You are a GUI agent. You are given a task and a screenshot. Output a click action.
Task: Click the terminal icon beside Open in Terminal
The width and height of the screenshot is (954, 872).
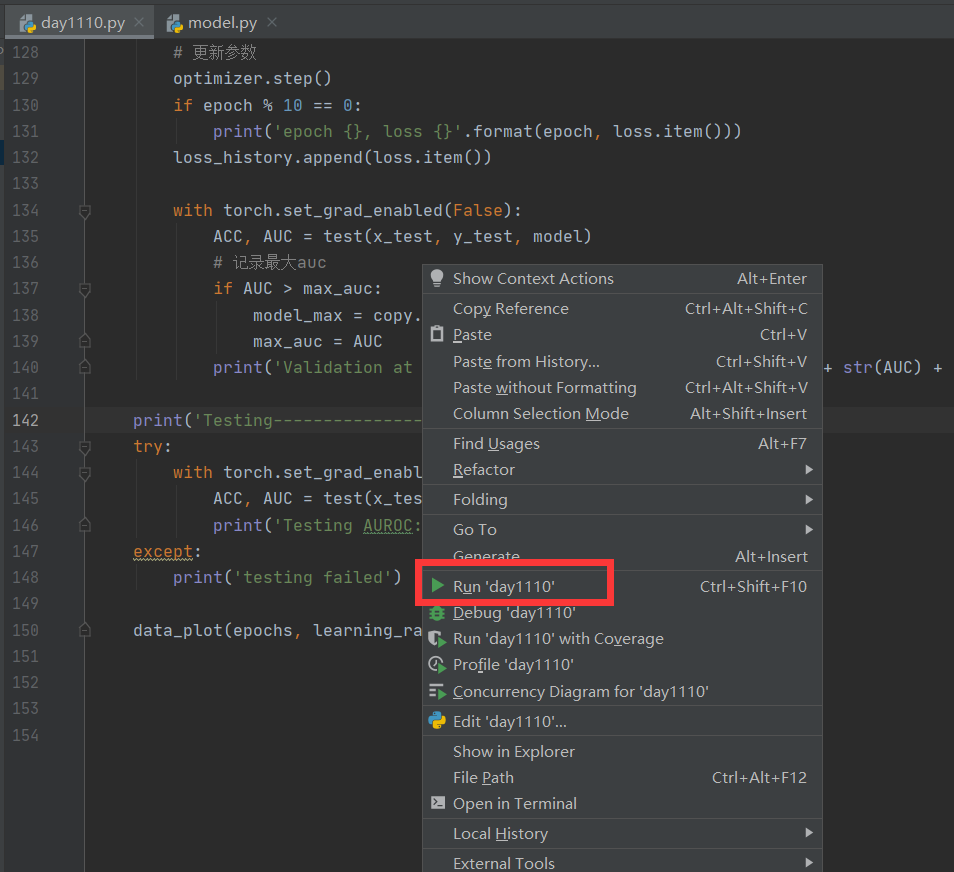click(437, 803)
